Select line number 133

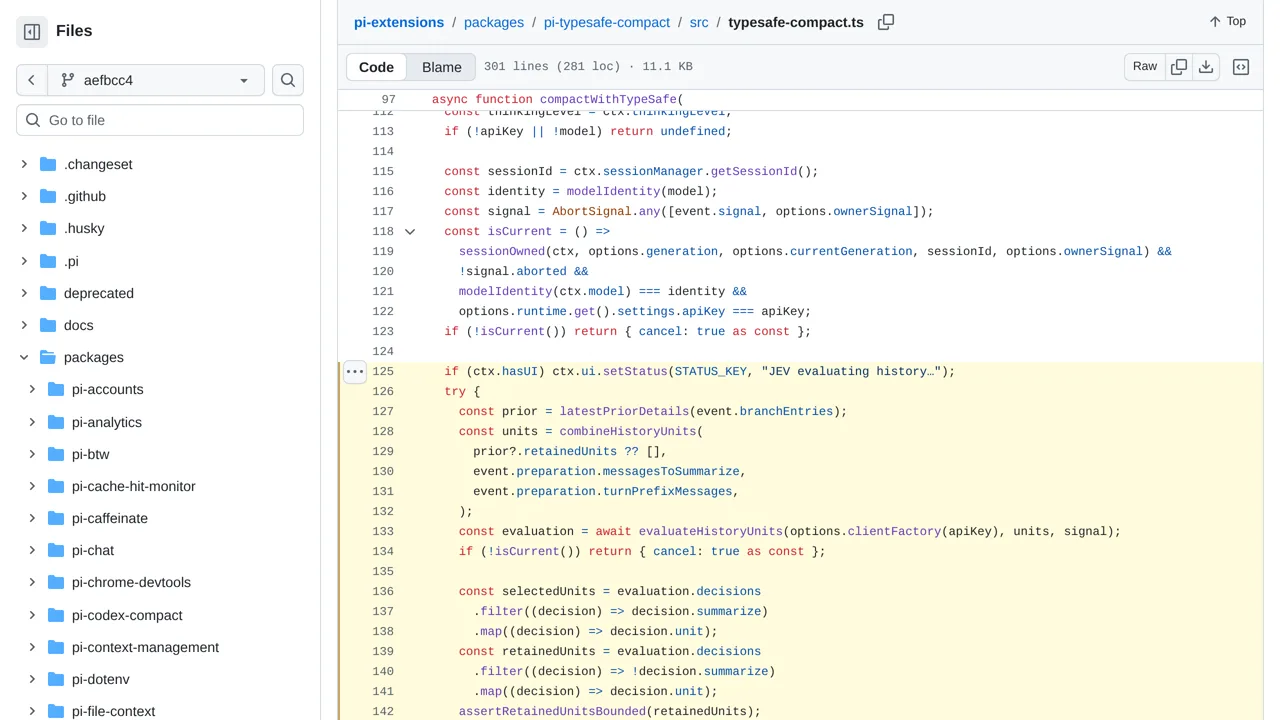coord(383,531)
